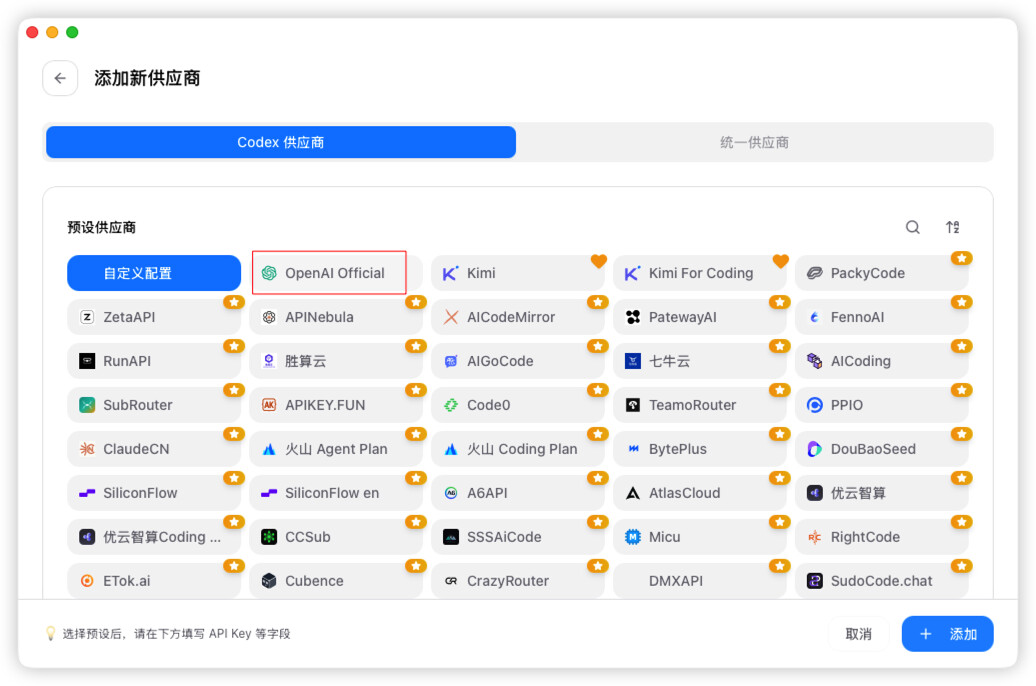Click the 七牛云 logo icon
This screenshot has height=686, width=1036.
pos(633,361)
